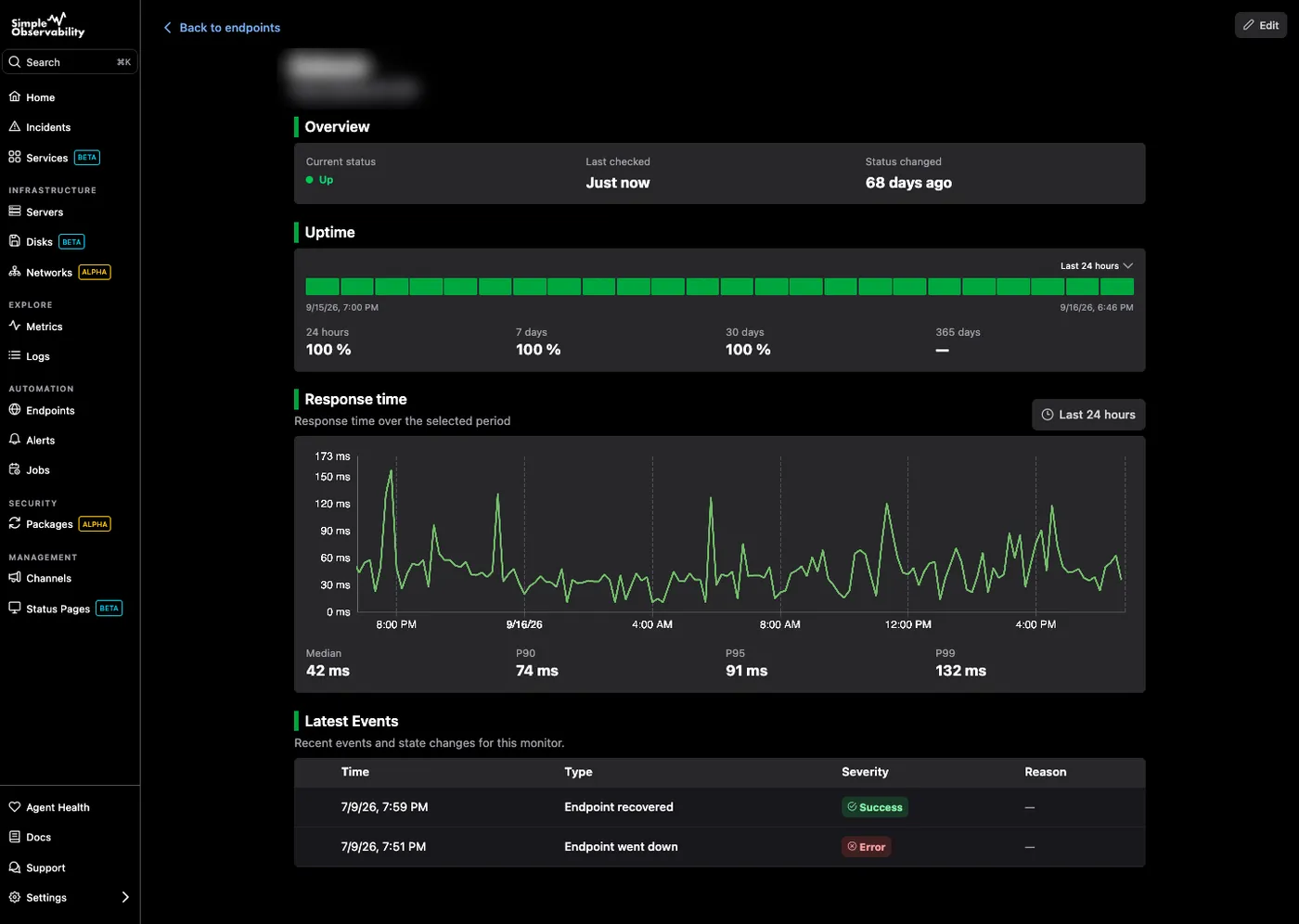This screenshot has height=924, width=1299.
Task: Click the pencil icon on Edit button
Action: (x=1249, y=25)
